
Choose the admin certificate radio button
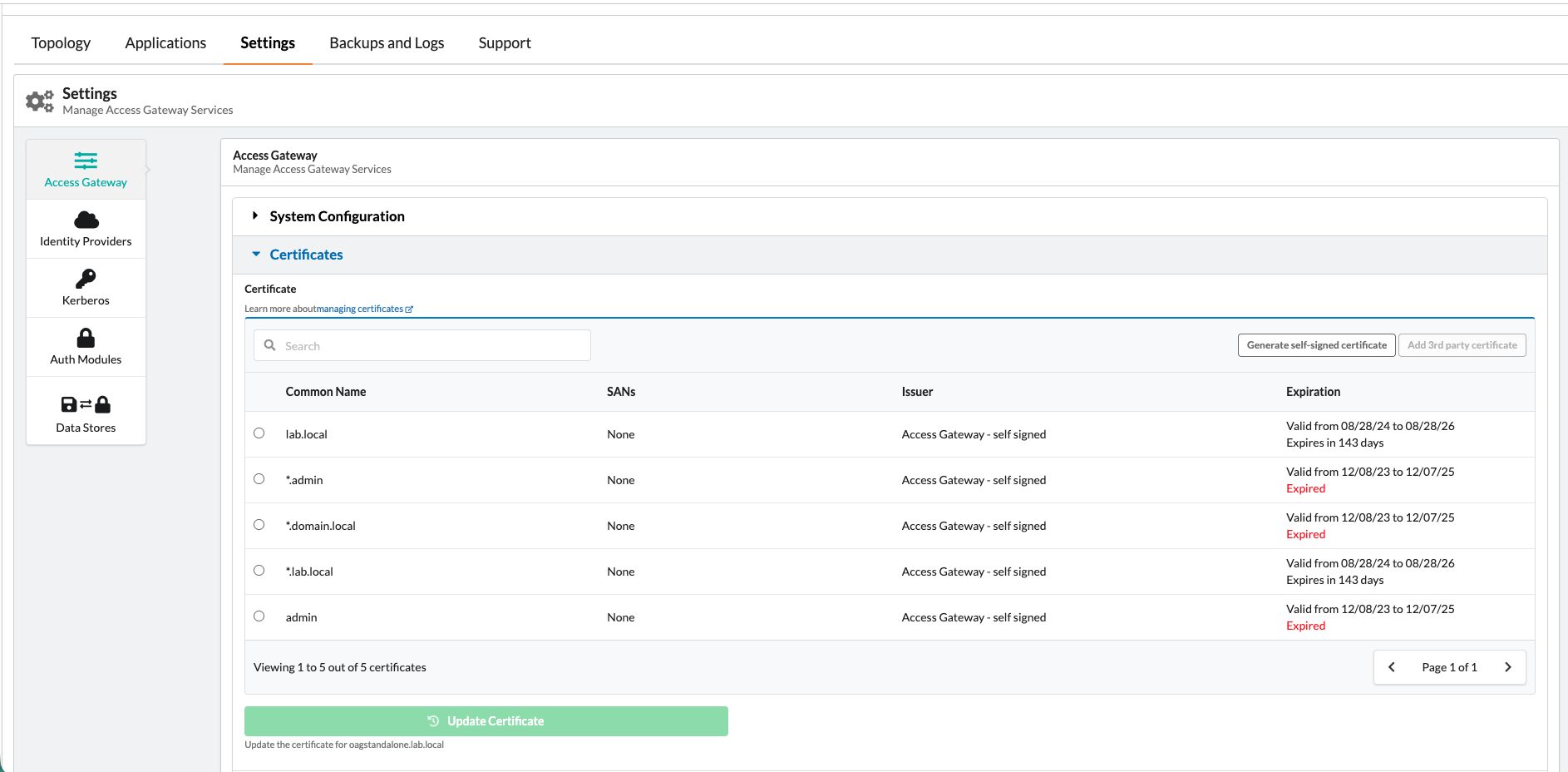pos(259,616)
